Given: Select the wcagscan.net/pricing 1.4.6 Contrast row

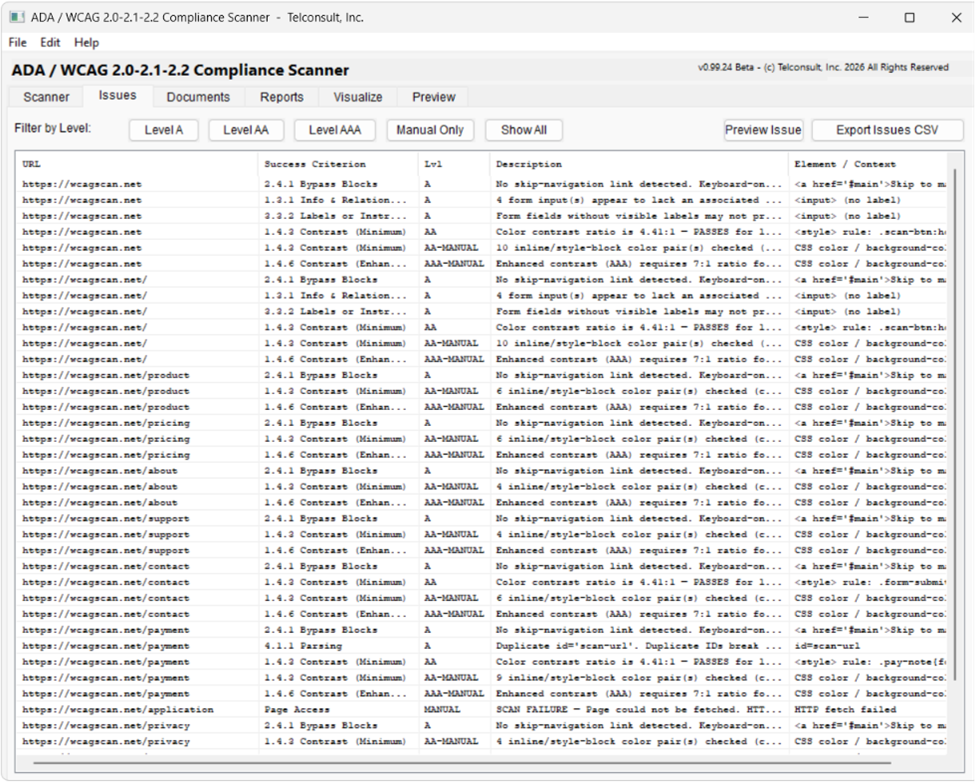Looking at the screenshot, I should (x=482, y=455).
